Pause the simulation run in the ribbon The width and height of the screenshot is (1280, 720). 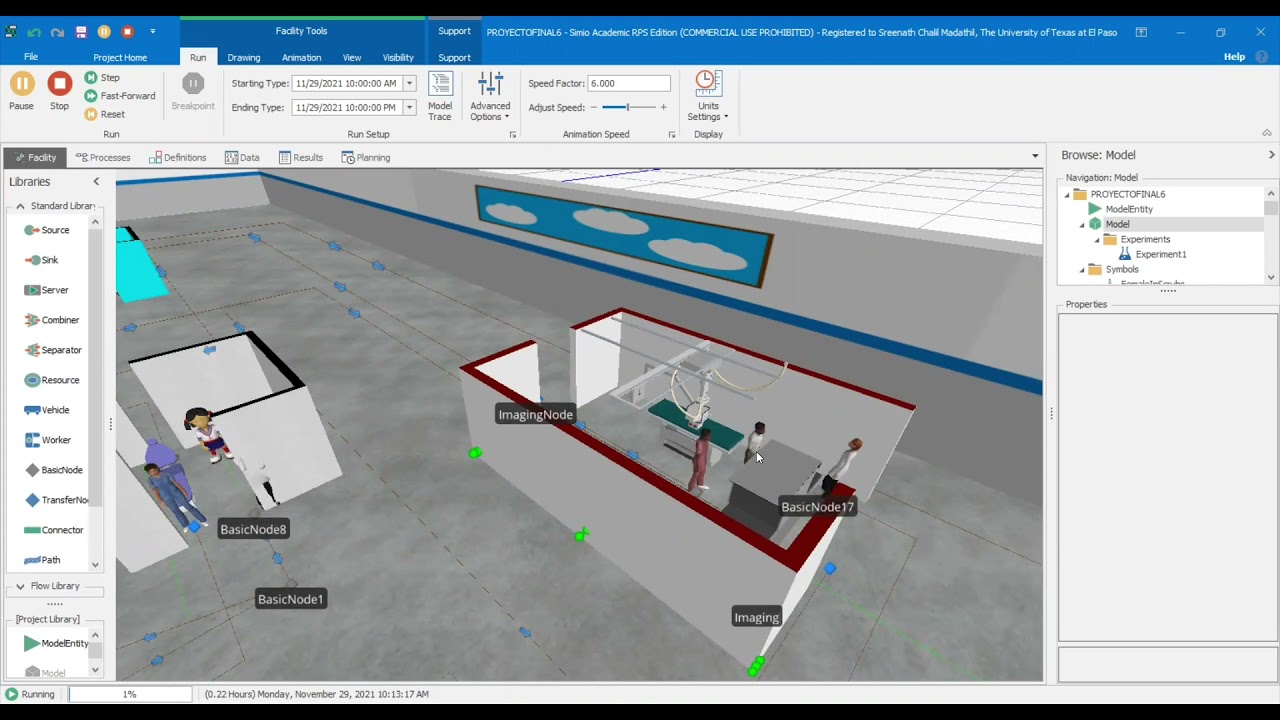(x=21, y=91)
